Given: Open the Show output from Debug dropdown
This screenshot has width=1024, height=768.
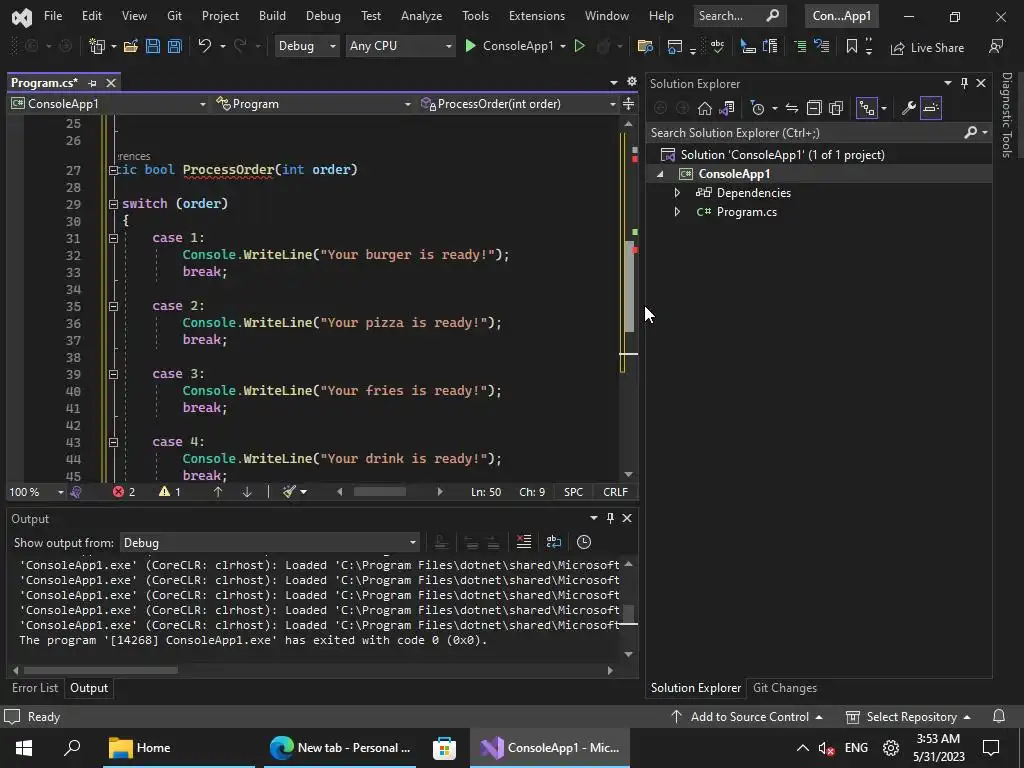Looking at the screenshot, I should 269,543.
